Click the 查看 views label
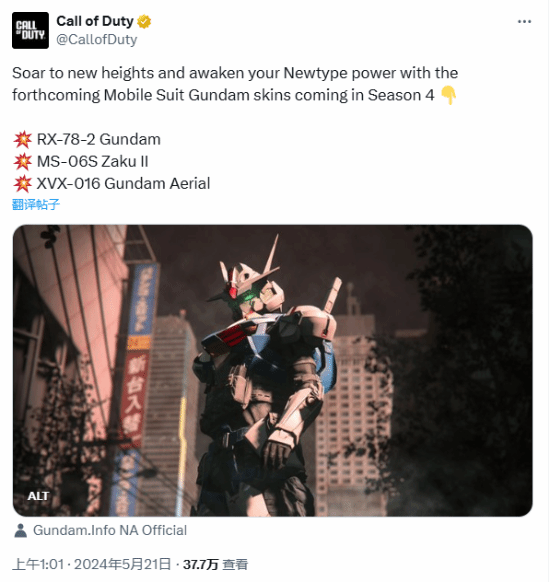Image resolution: width=550 pixels, height=582 pixels. (235, 565)
